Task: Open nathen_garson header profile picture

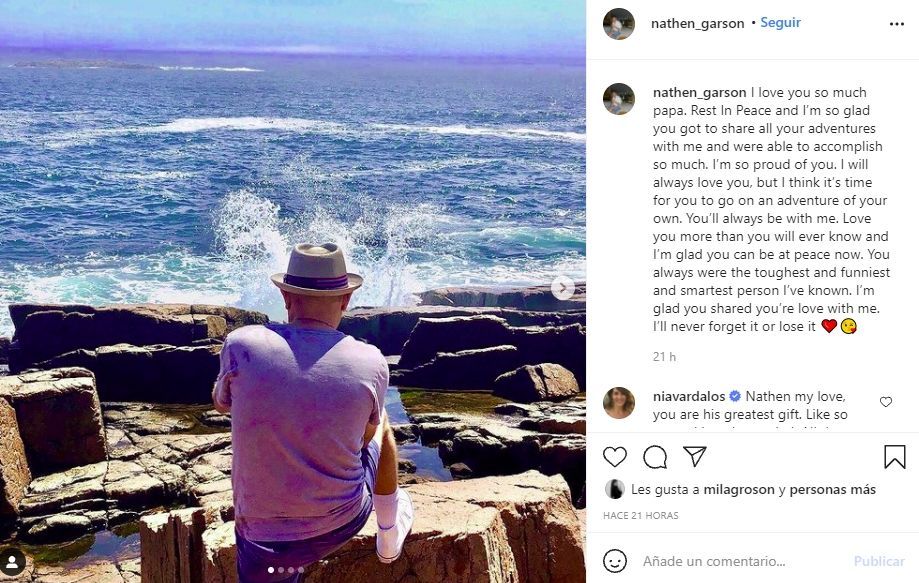Action: (619, 23)
